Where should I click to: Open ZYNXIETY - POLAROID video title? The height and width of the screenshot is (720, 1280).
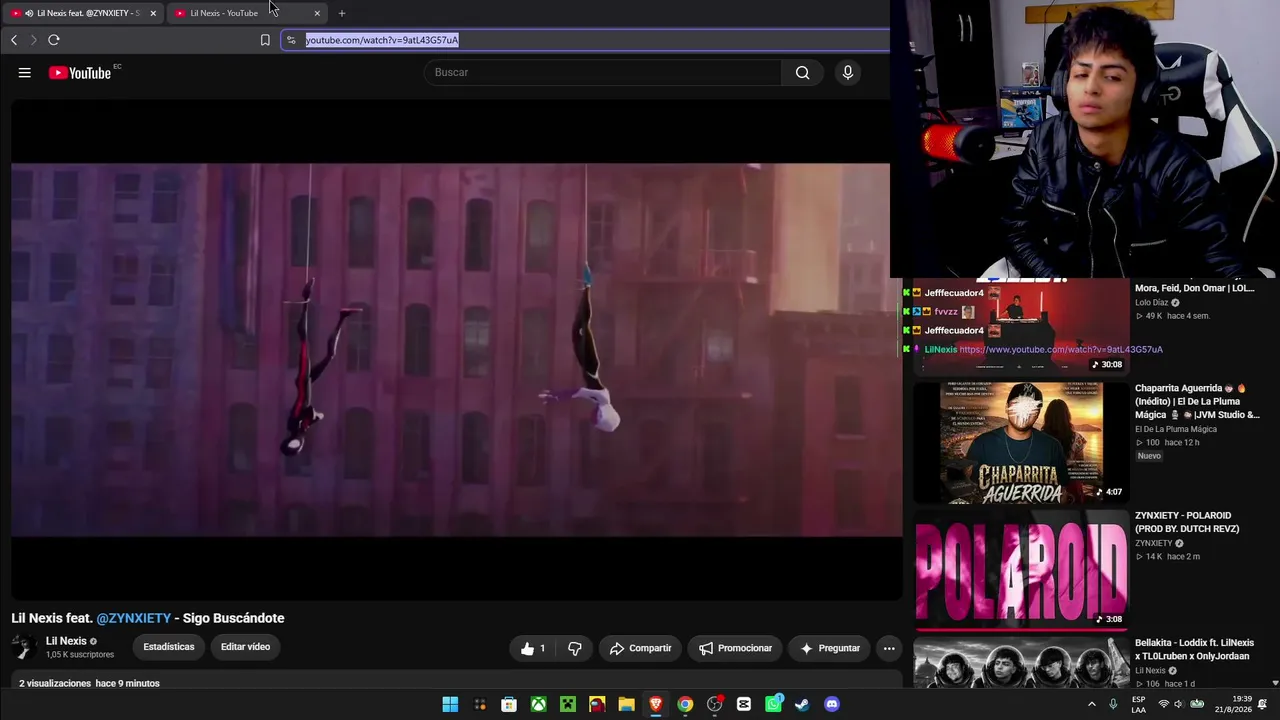[1189, 522]
